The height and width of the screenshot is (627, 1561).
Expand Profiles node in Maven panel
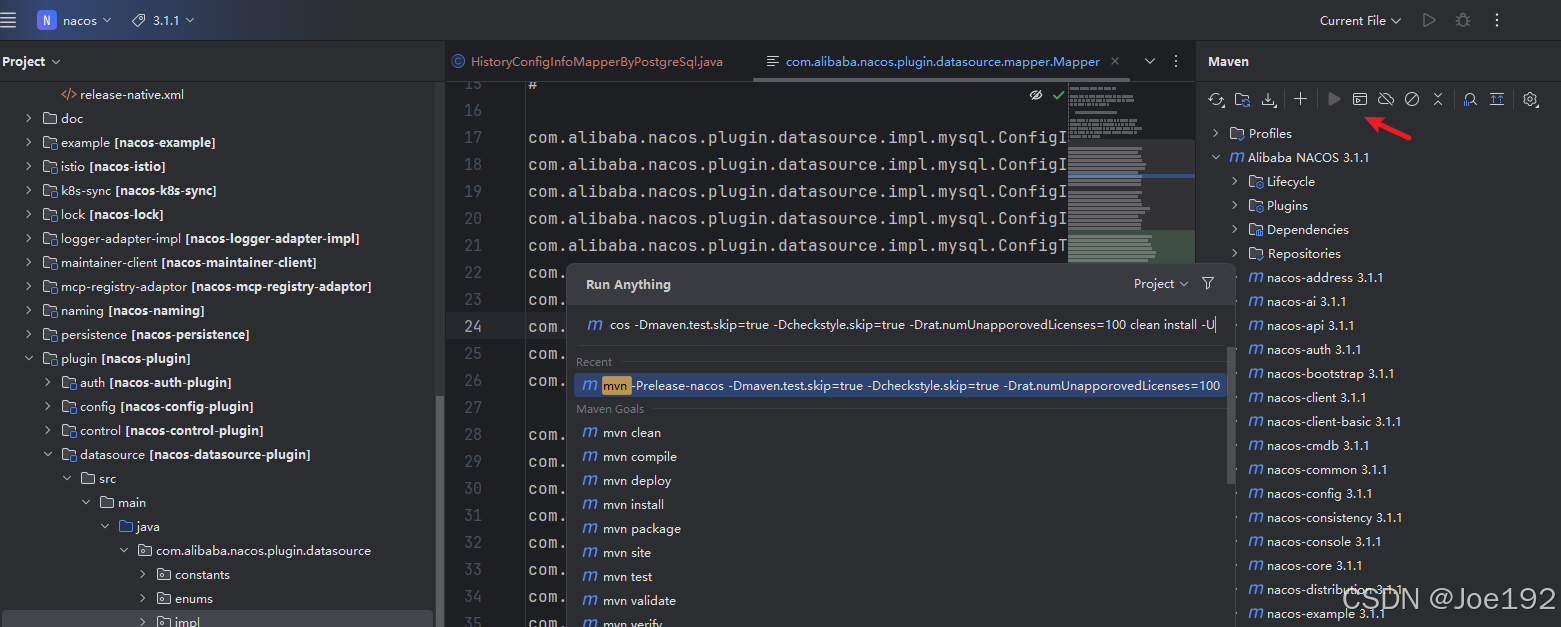1216,133
